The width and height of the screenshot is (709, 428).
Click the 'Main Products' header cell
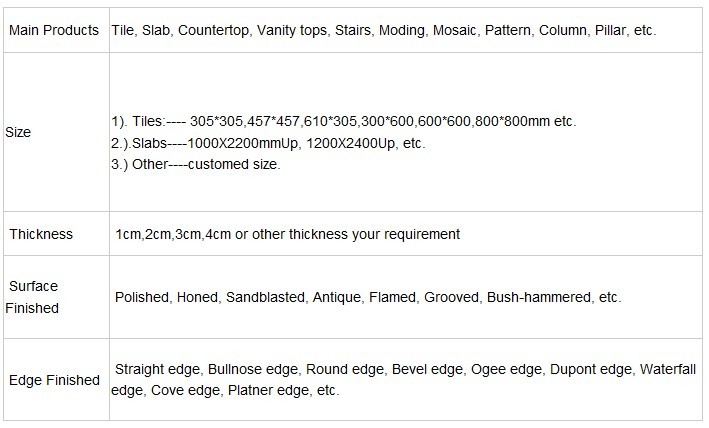pyautogui.click(x=54, y=30)
